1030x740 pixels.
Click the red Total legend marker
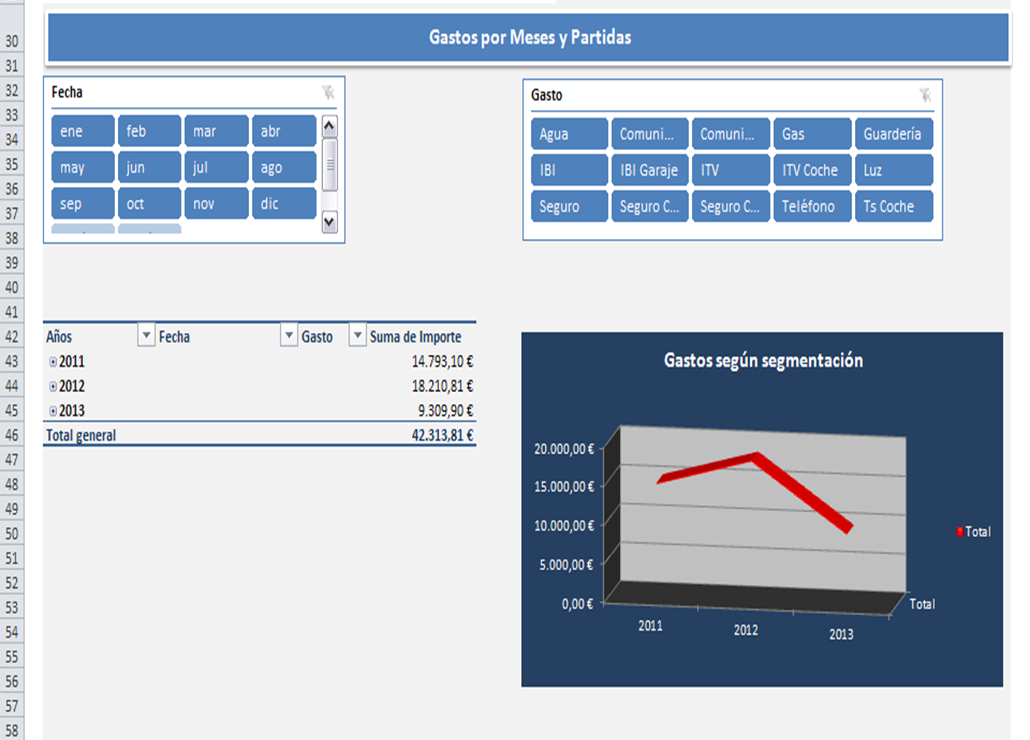(960, 532)
